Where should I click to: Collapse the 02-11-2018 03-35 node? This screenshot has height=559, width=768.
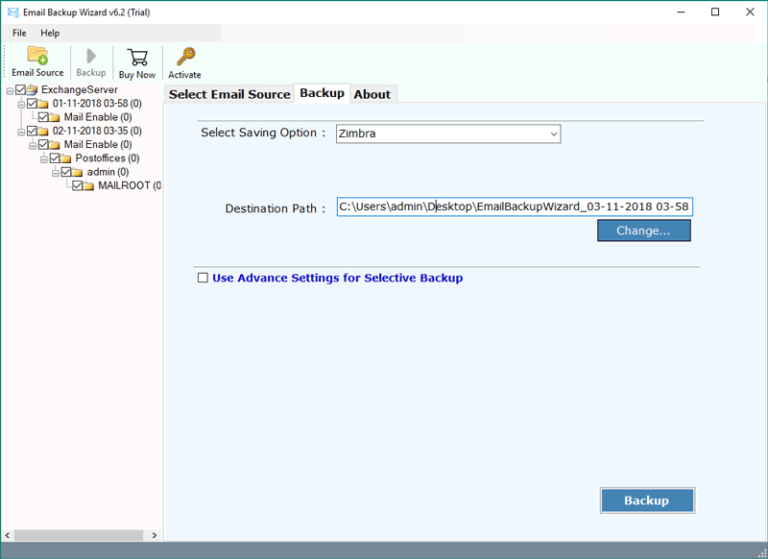click(21, 132)
